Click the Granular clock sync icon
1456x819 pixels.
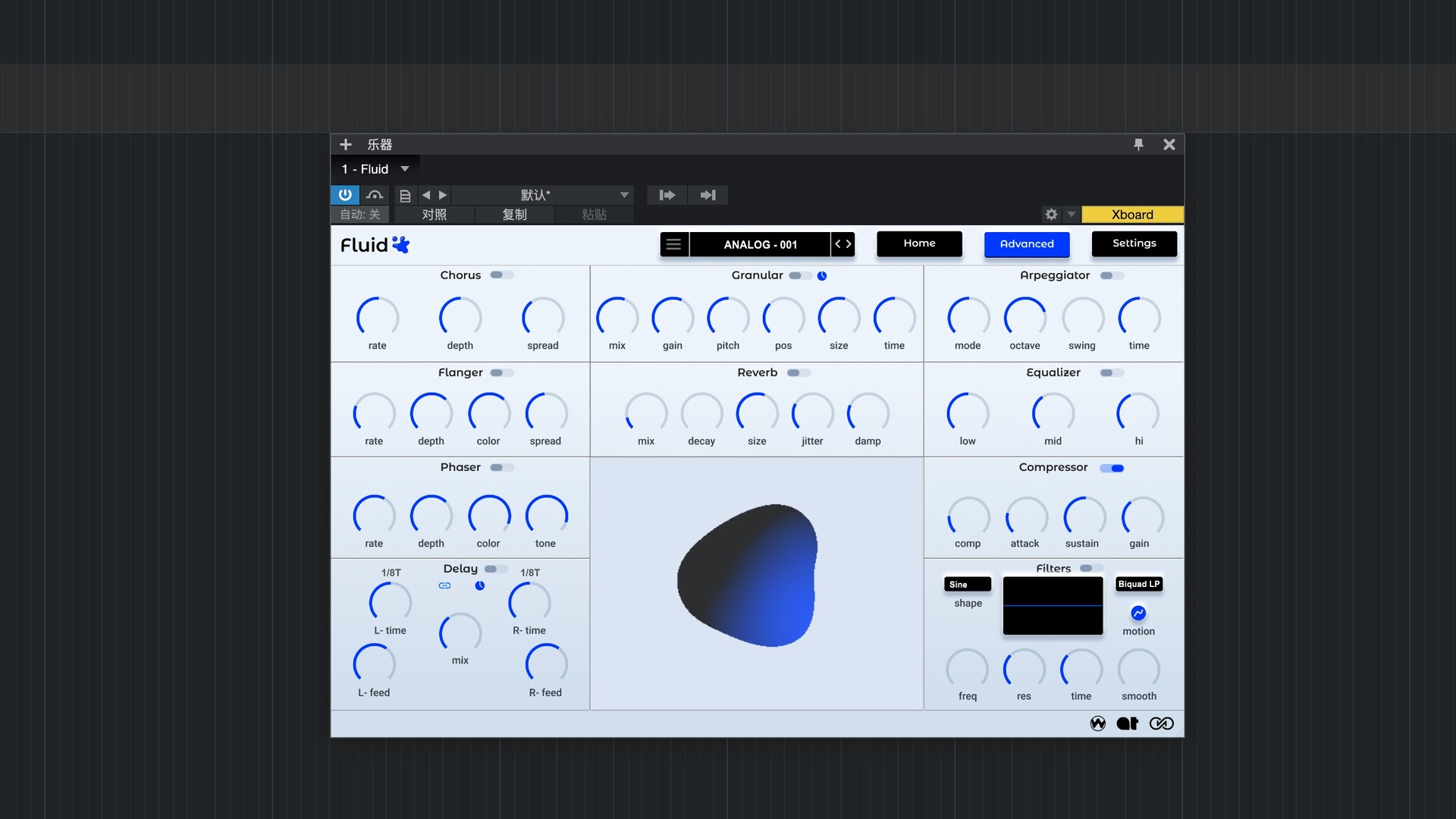[x=822, y=276]
